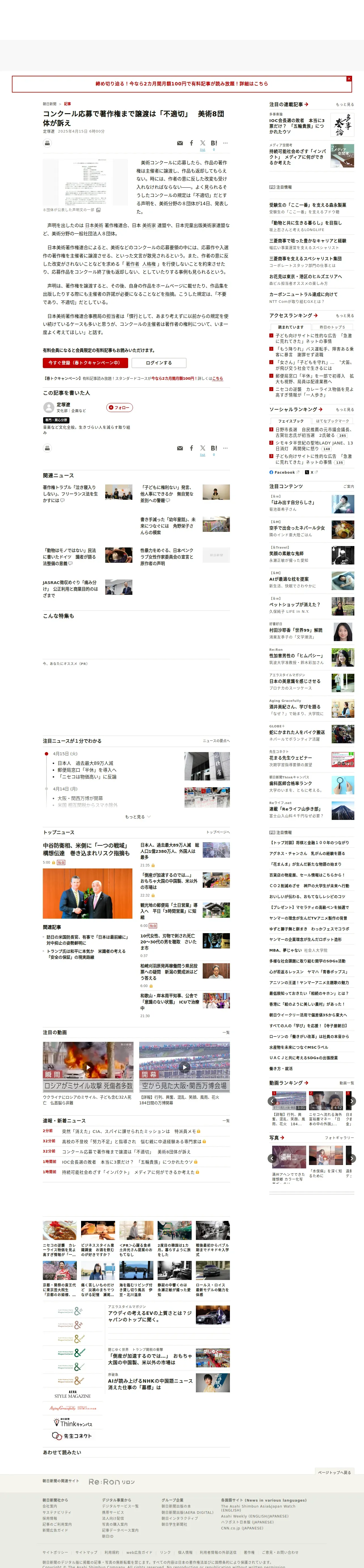Open 村田沙耶香「世界99」解読 content link
This screenshot has width=364, height=1568.
tap(296, 630)
